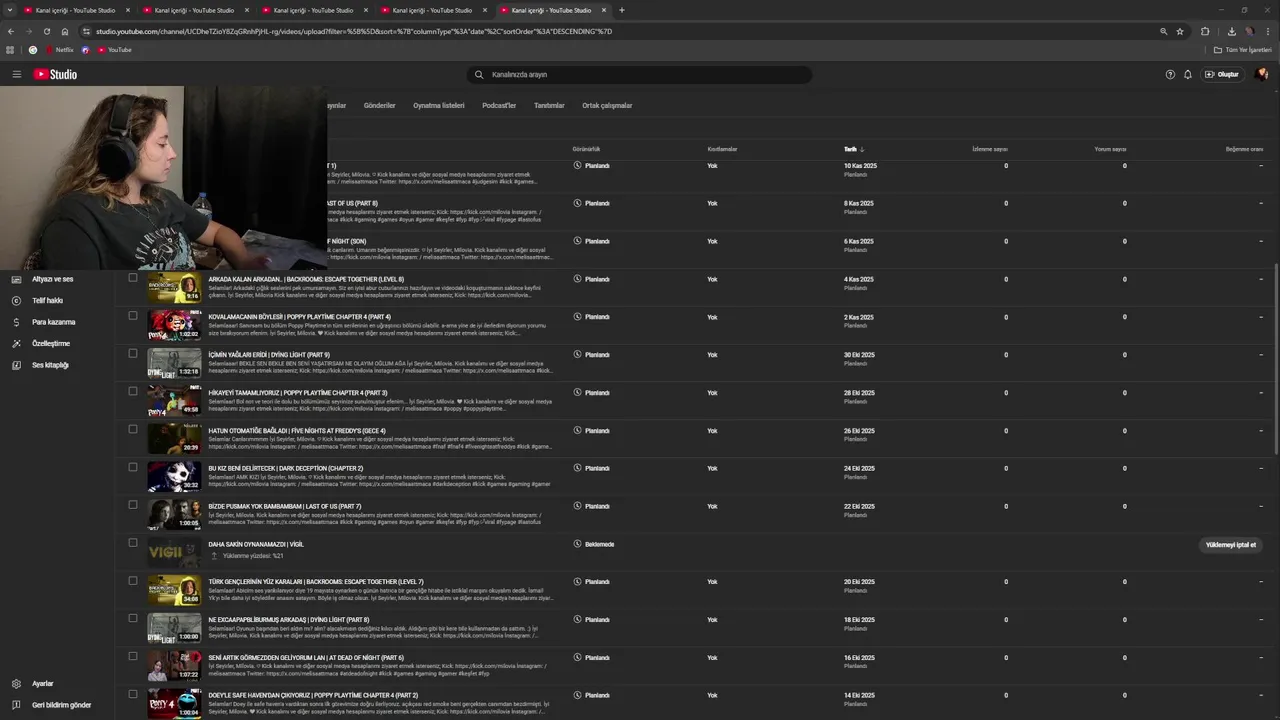Click the browser back arrow
Viewport: 1280px width, 720px height.
pyautogui.click(x=11, y=31)
